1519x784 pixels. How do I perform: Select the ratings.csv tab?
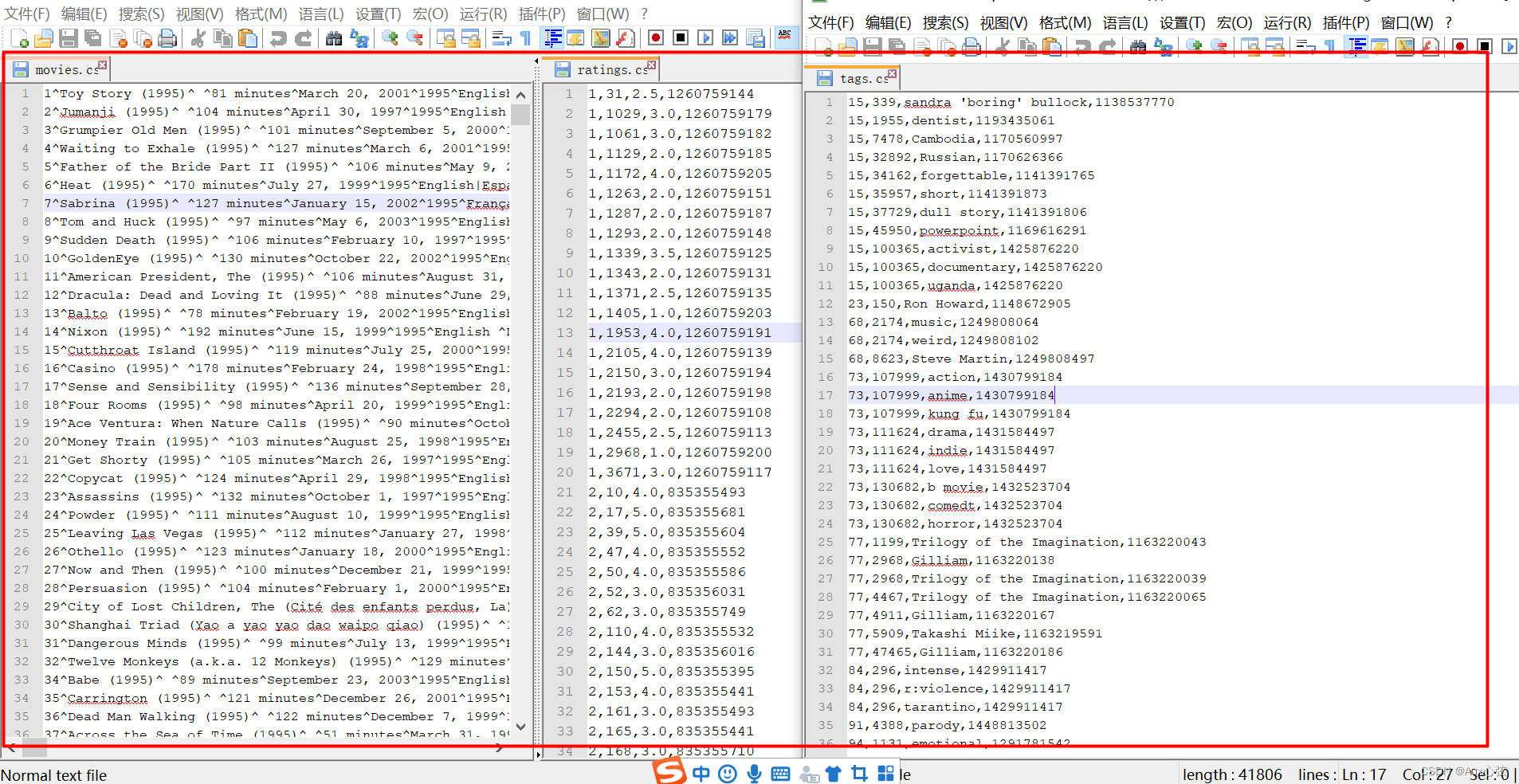[x=603, y=69]
